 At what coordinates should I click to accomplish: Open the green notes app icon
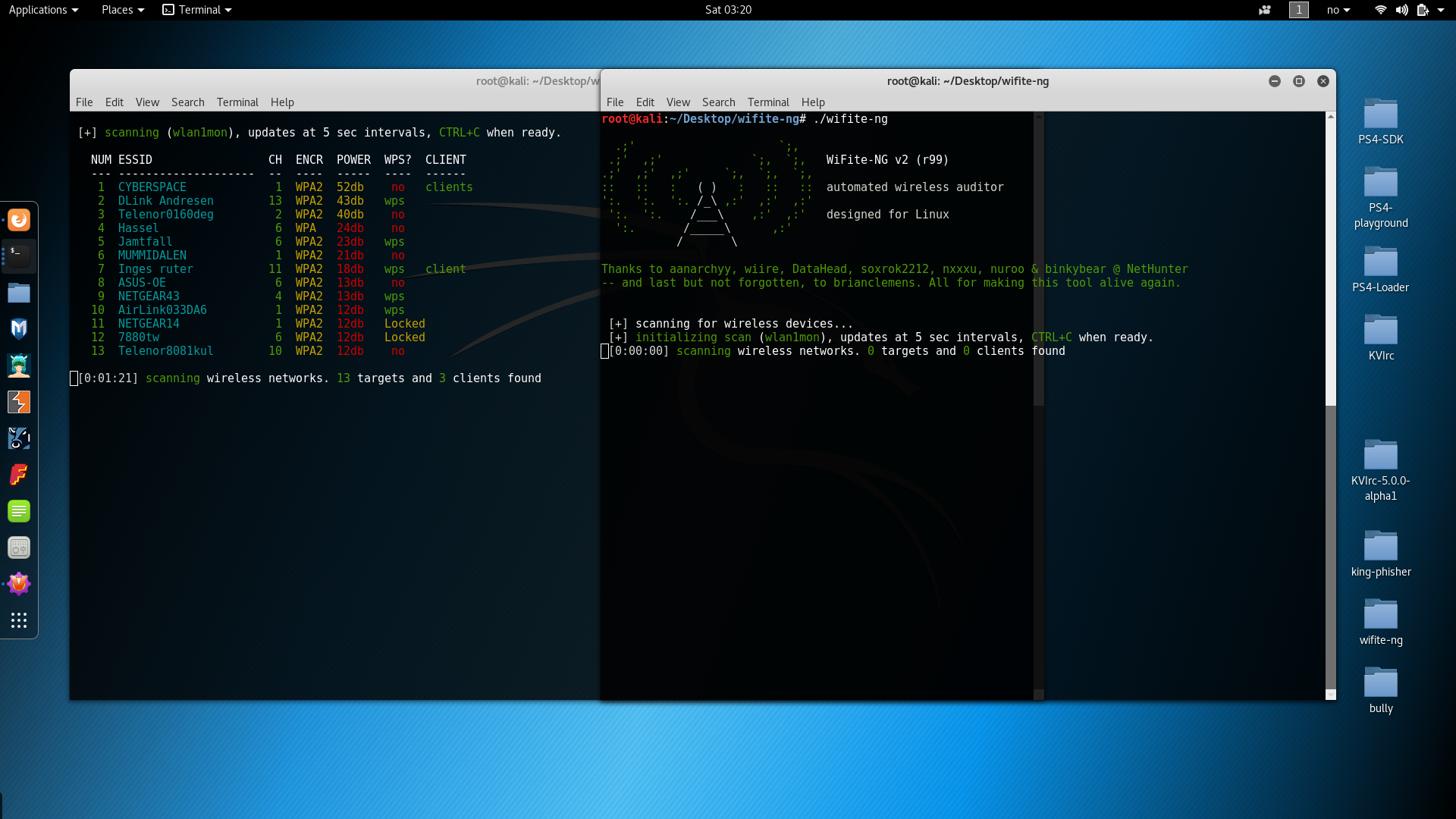pyautogui.click(x=19, y=511)
